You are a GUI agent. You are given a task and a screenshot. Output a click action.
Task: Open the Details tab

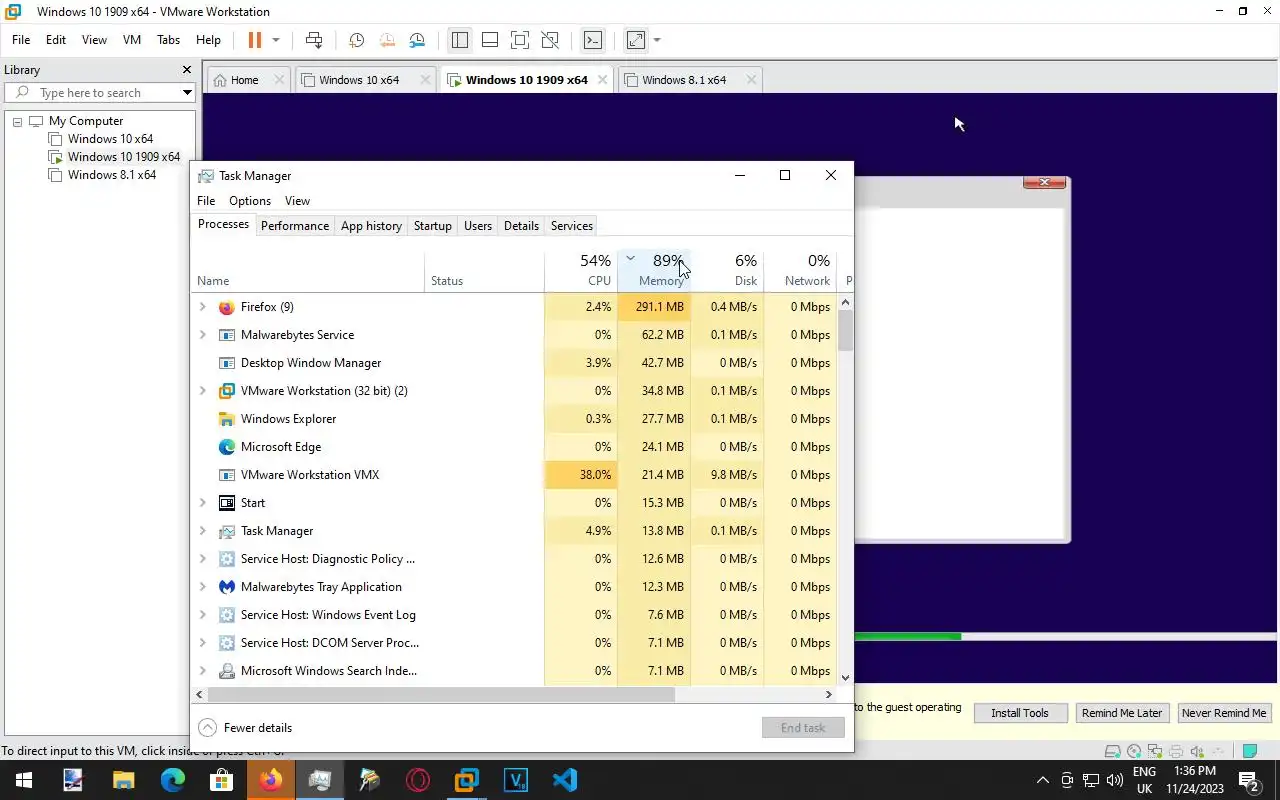pyautogui.click(x=521, y=226)
